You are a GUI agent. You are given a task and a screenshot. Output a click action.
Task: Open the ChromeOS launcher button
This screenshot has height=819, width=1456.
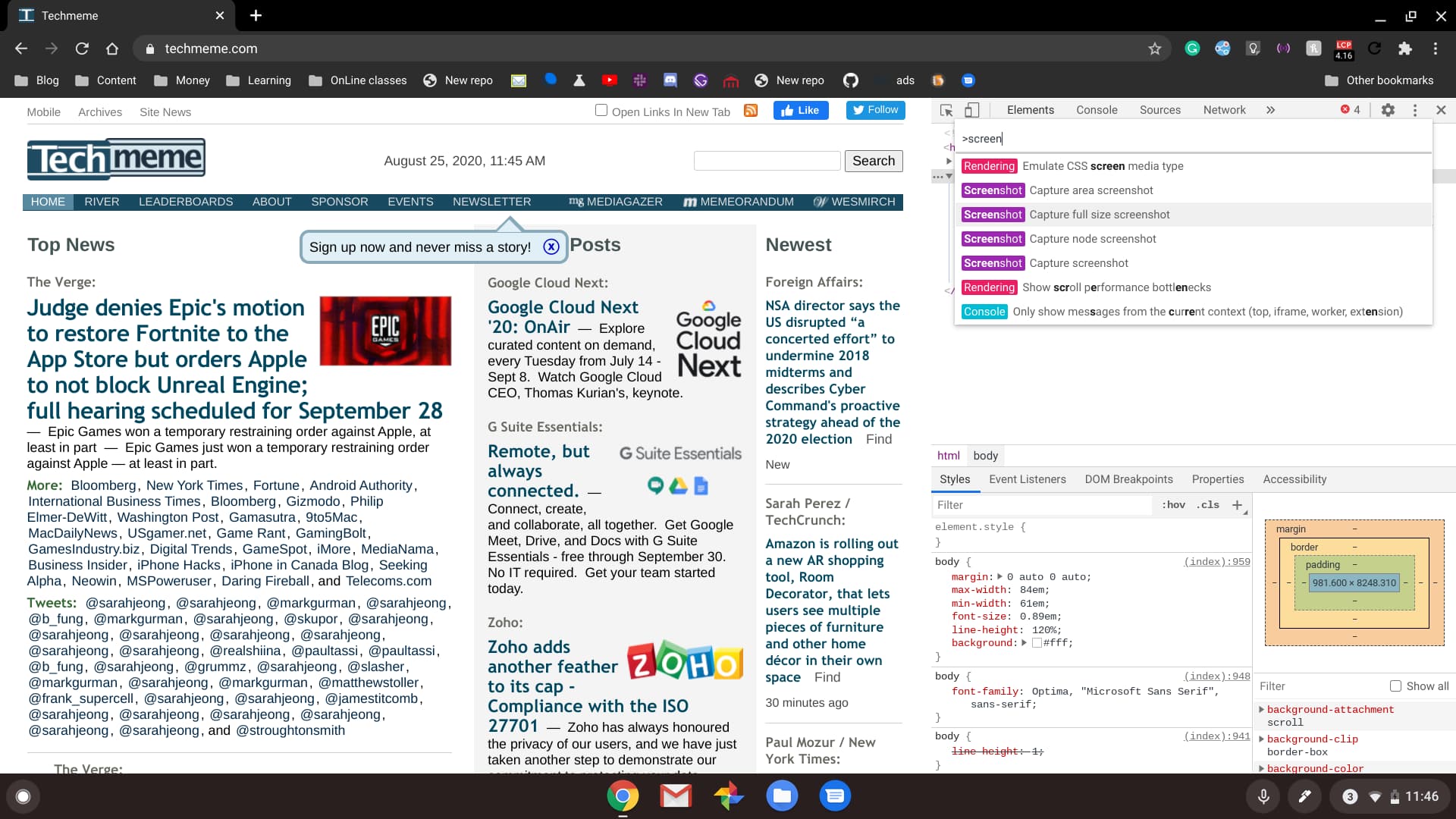pyautogui.click(x=23, y=796)
